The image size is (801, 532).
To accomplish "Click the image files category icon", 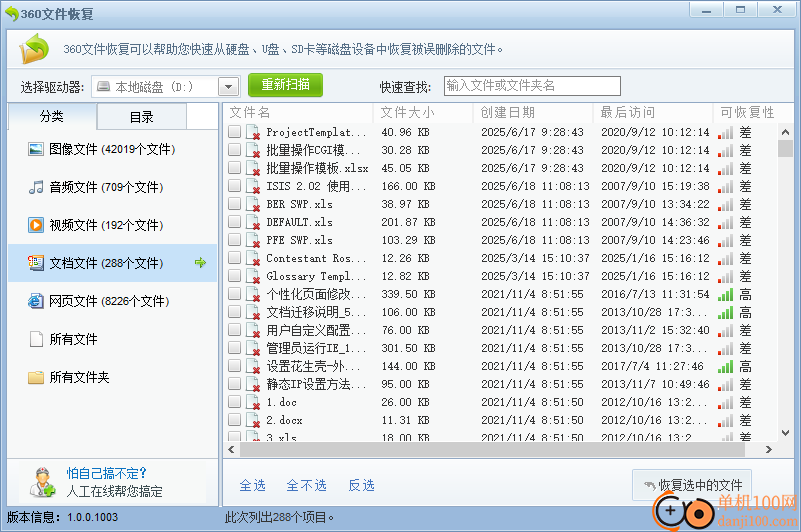I will pos(36,149).
